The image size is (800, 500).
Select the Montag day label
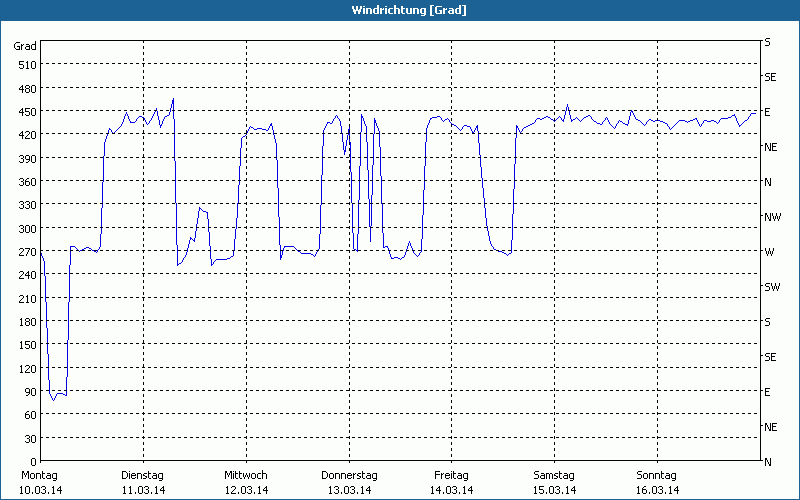click(41, 475)
